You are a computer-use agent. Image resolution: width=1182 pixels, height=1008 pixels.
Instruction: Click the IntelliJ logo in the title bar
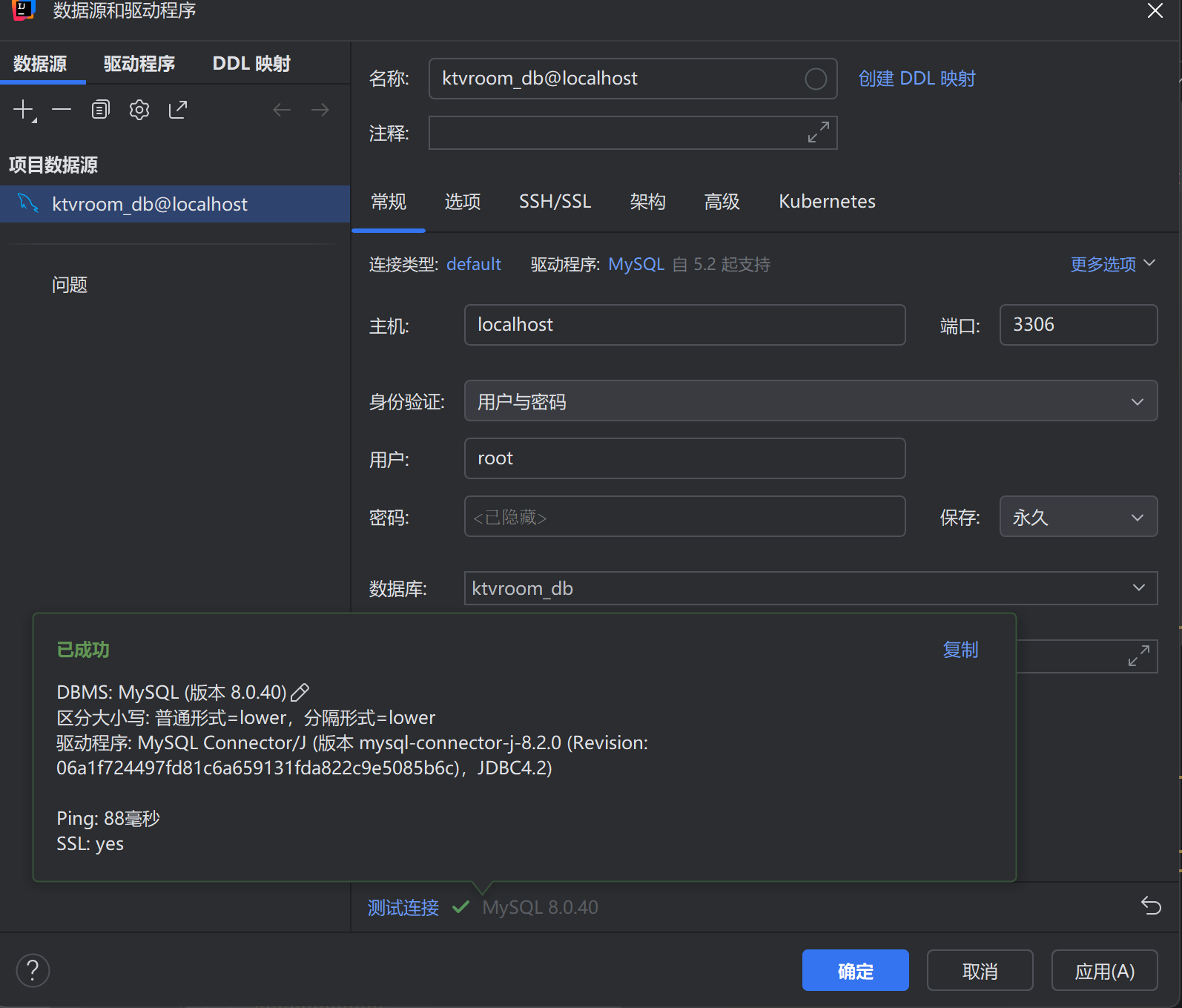[x=23, y=10]
